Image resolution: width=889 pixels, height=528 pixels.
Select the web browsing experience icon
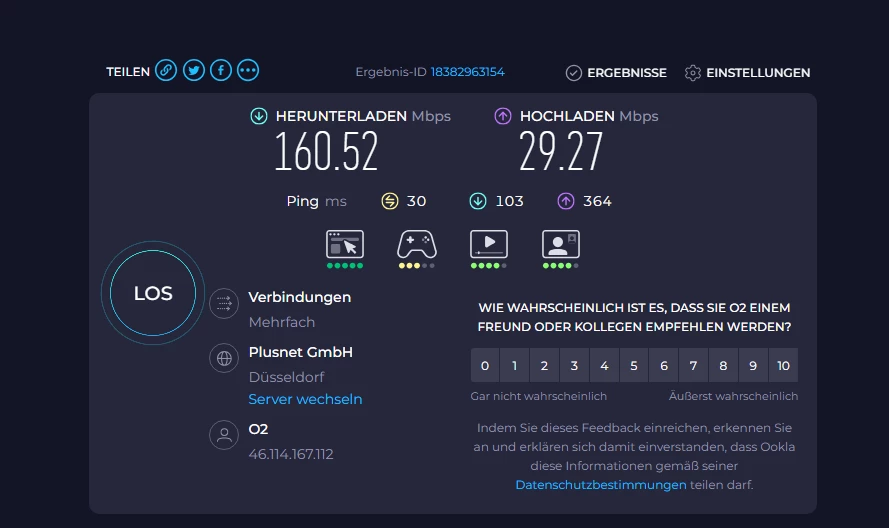point(345,244)
